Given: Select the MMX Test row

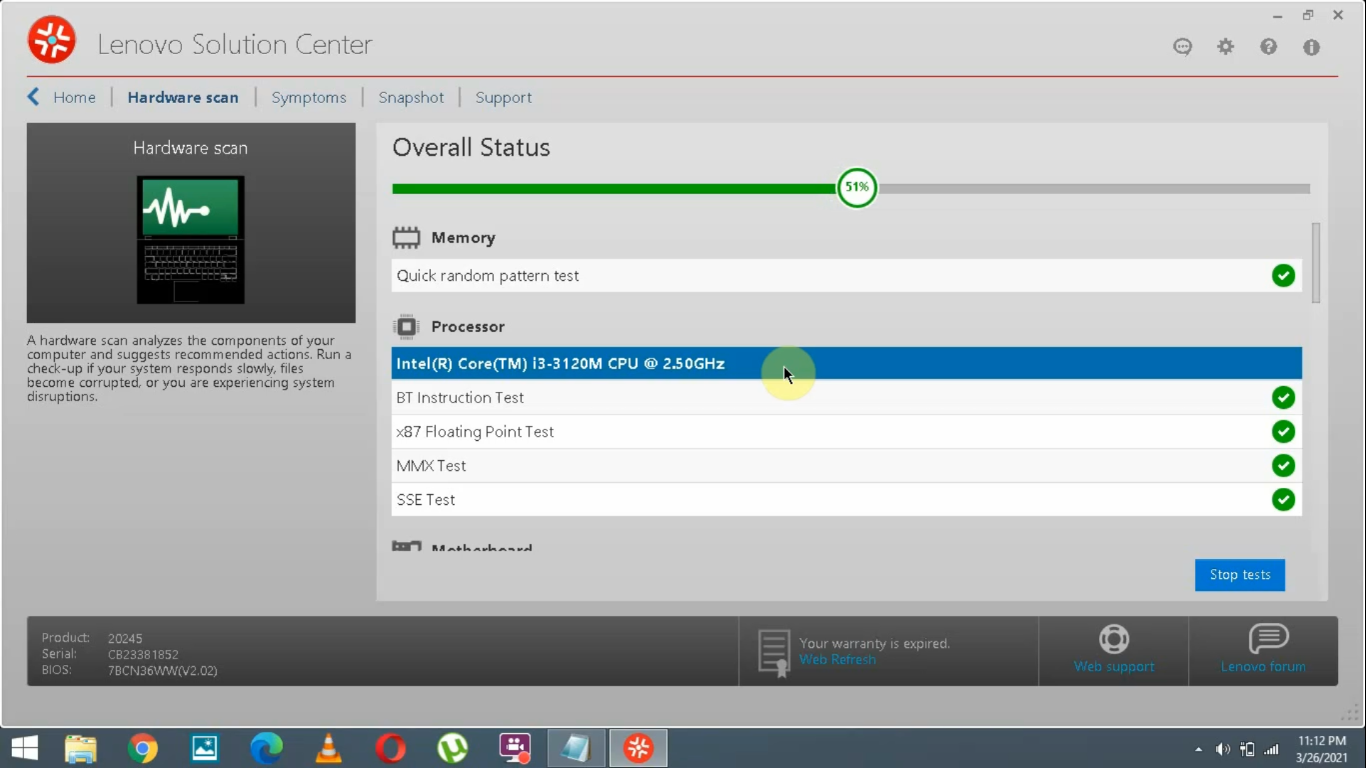Looking at the screenshot, I should click(847, 466).
